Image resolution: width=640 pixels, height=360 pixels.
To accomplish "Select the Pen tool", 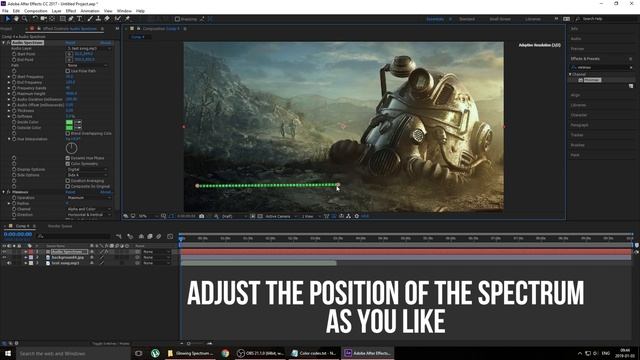I will click(71, 19).
